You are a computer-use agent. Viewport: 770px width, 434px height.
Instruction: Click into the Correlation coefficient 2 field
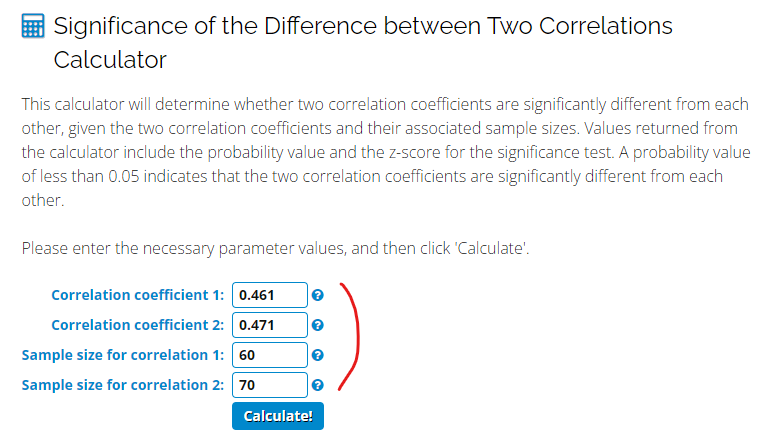[269, 325]
